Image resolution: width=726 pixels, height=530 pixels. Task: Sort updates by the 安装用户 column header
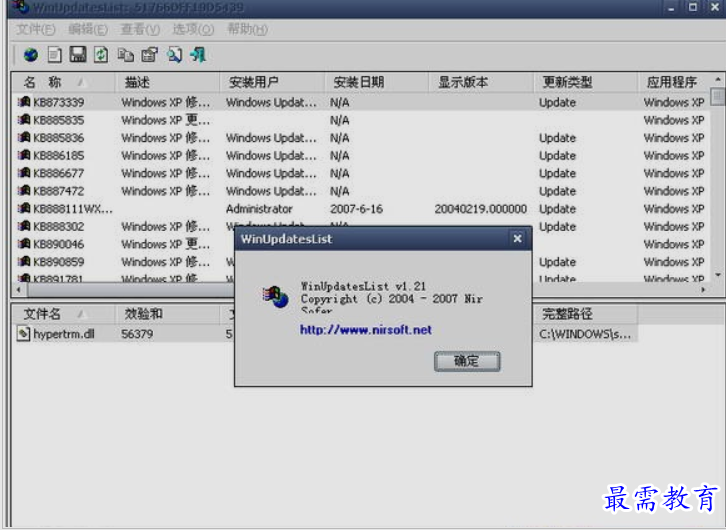(x=272, y=82)
